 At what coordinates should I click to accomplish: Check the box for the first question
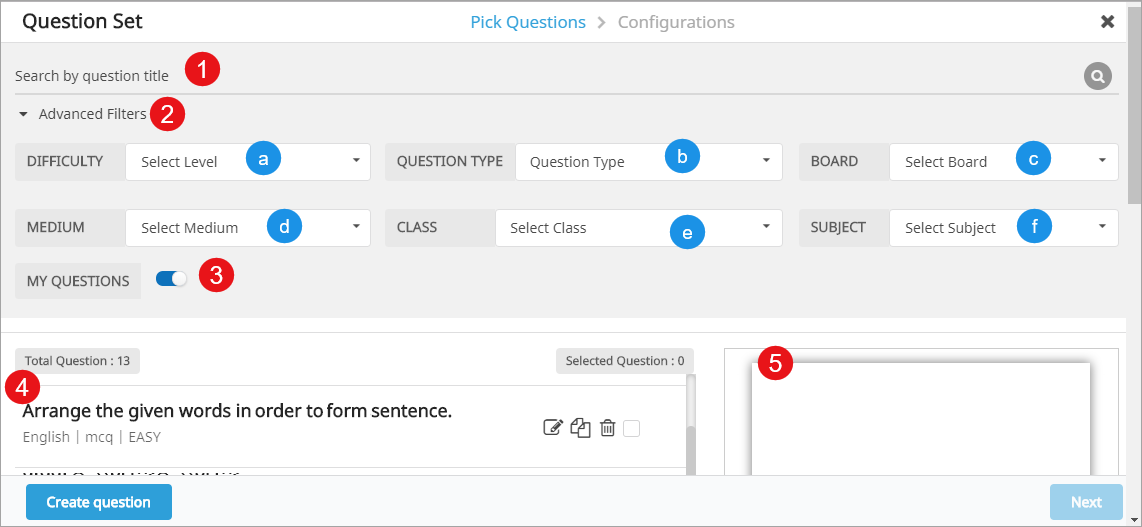(631, 428)
